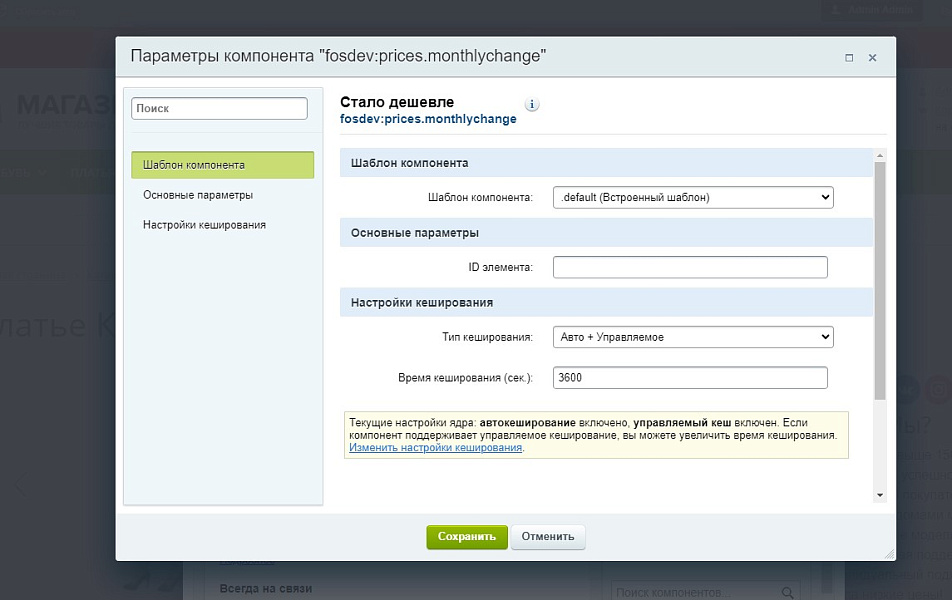Click the fosdev:prices.monthlychange component name
This screenshot has width=952, height=600.
(428, 119)
